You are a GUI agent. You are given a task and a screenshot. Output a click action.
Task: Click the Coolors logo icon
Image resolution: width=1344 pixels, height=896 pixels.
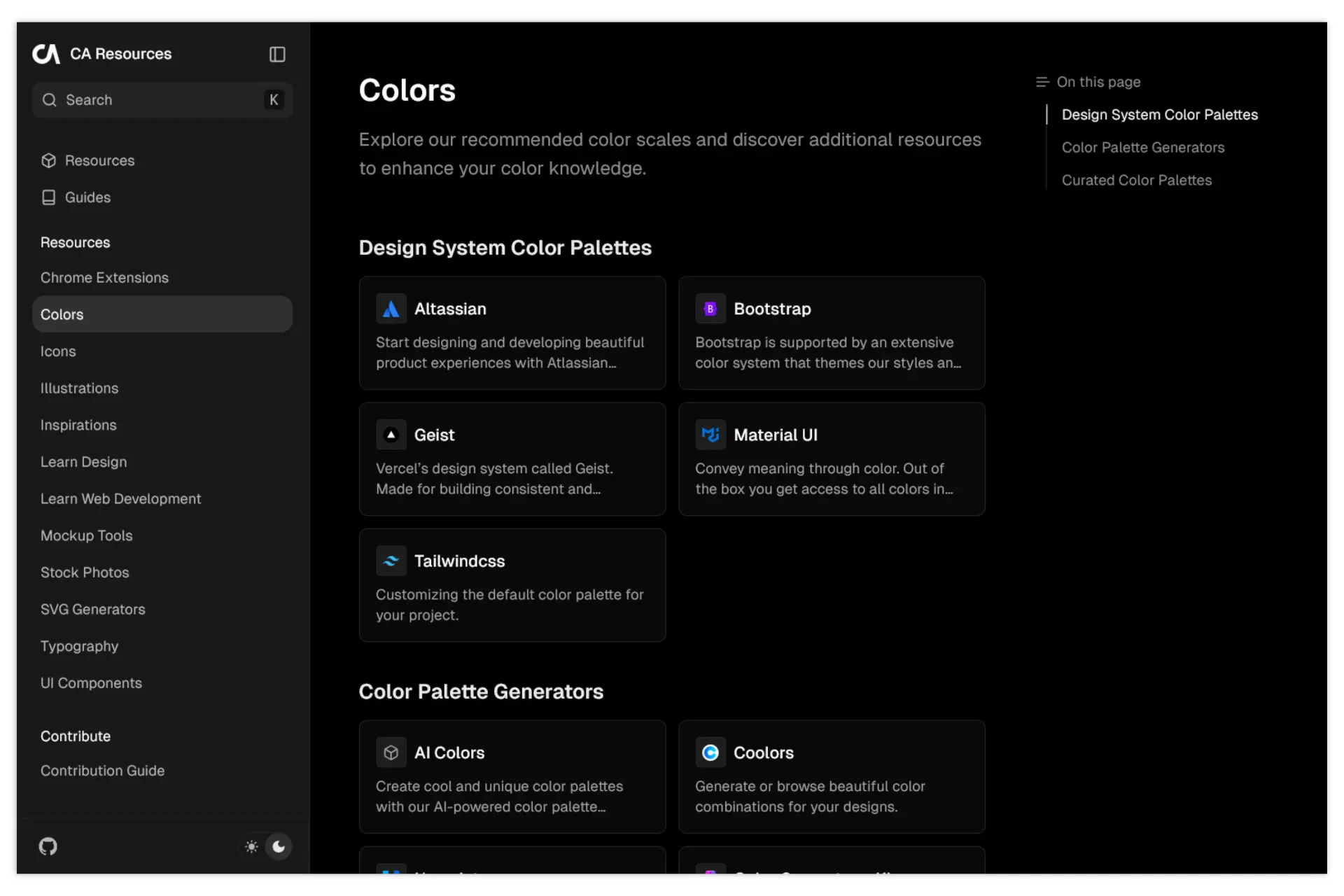point(710,752)
